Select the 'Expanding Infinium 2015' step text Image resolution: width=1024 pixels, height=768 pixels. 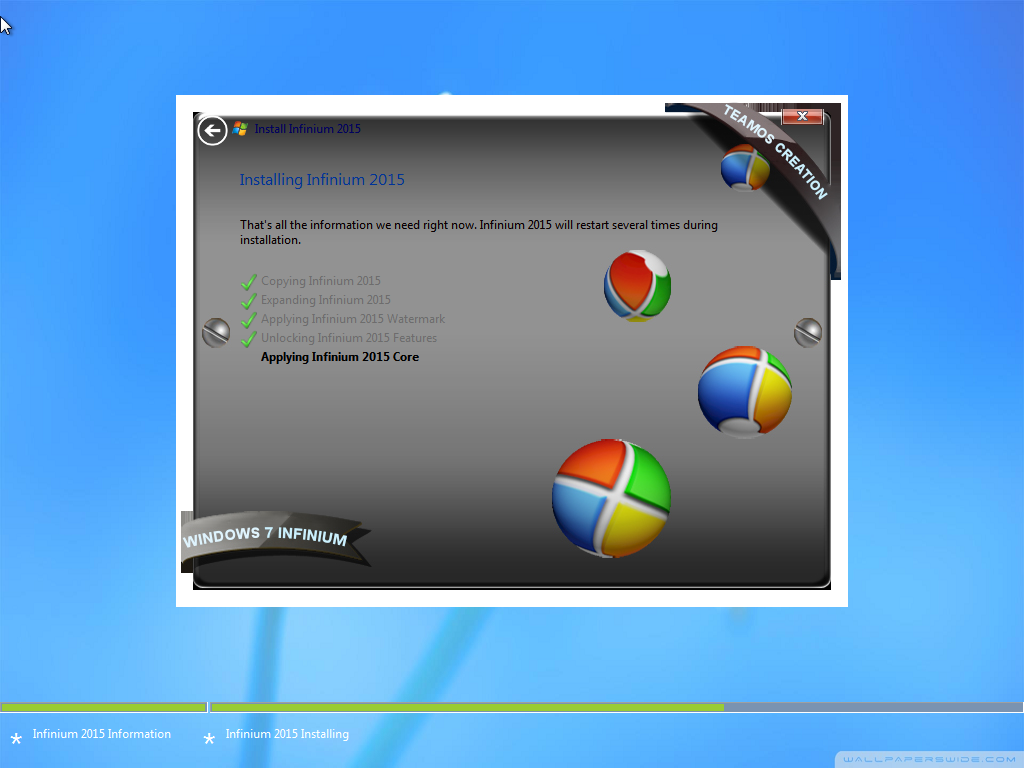click(326, 300)
